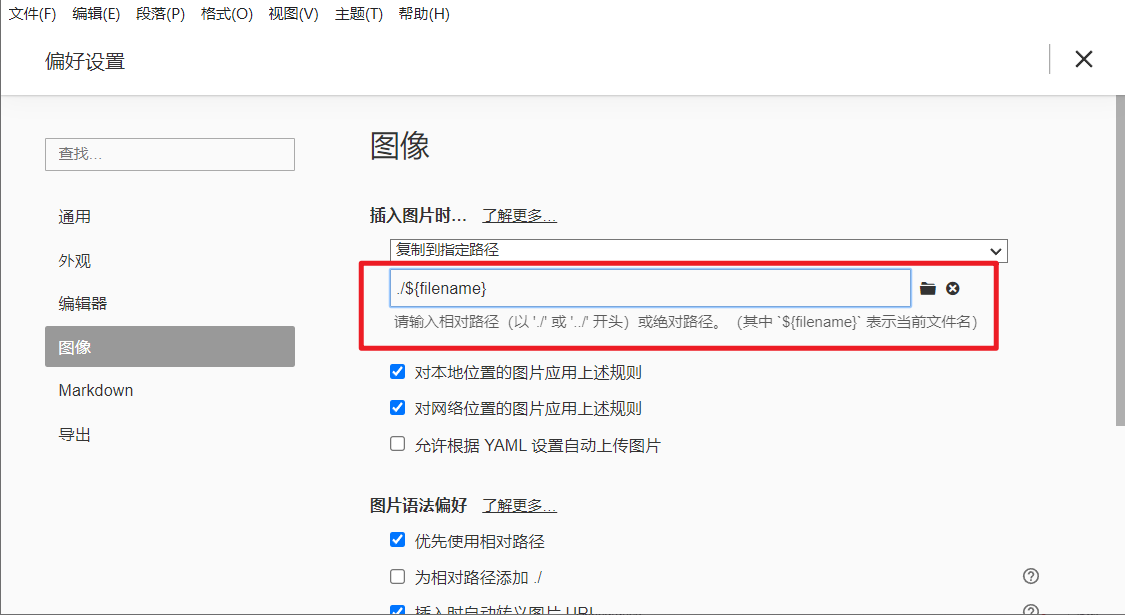This screenshot has width=1125, height=615.
Task: Clear the image path with the X icon
Action: [953, 289]
